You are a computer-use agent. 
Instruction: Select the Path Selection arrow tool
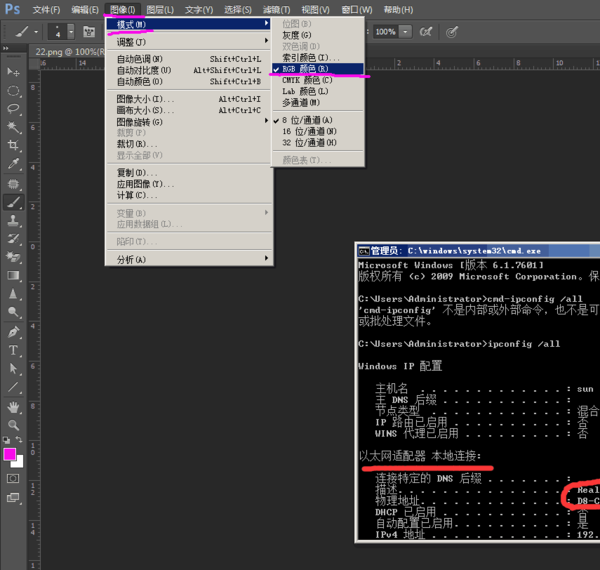tap(13, 368)
